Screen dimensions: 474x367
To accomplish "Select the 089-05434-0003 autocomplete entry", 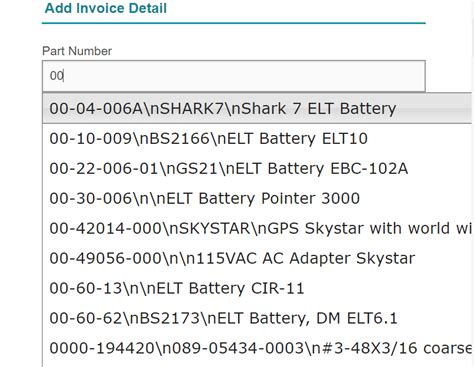I will [258, 348].
